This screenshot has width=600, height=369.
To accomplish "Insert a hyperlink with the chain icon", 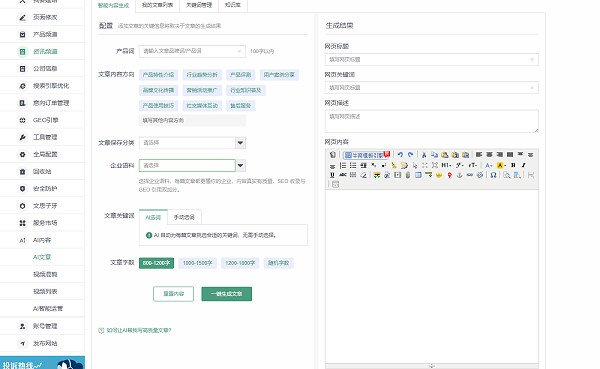I will pos(470,175).
